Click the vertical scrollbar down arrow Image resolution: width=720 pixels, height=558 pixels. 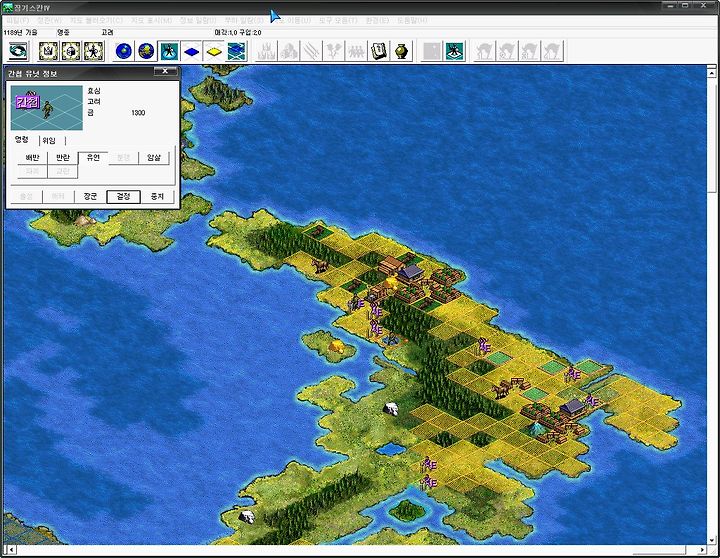(x=711, y=540)
